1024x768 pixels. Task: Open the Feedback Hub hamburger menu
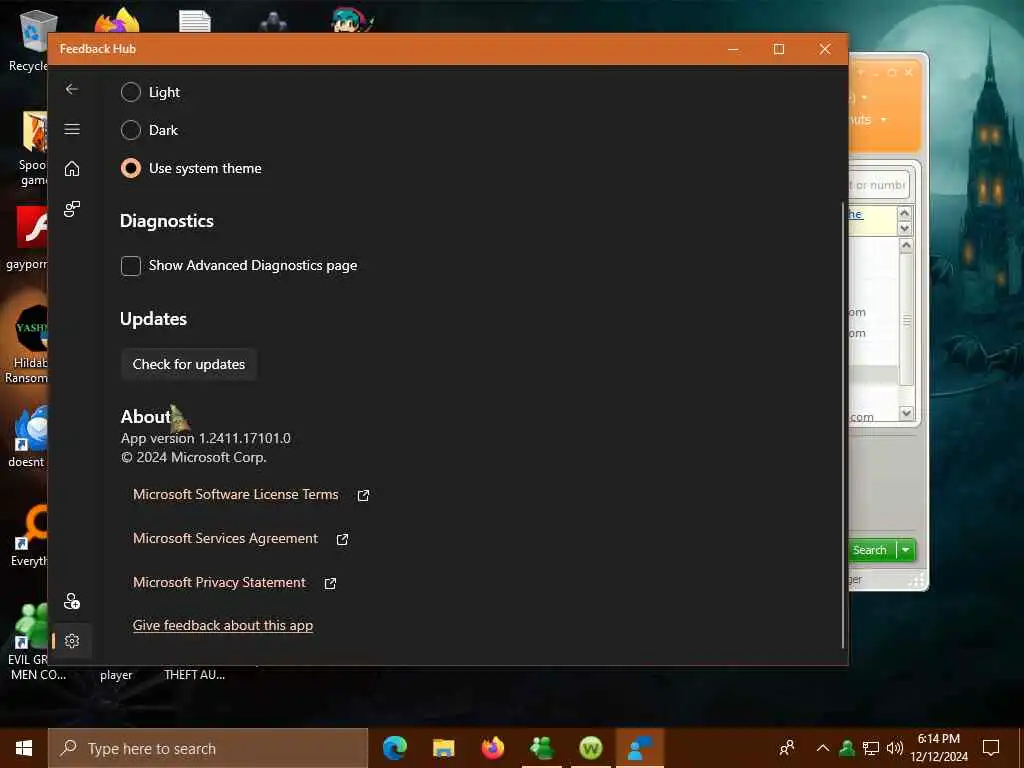click(72, 129)
